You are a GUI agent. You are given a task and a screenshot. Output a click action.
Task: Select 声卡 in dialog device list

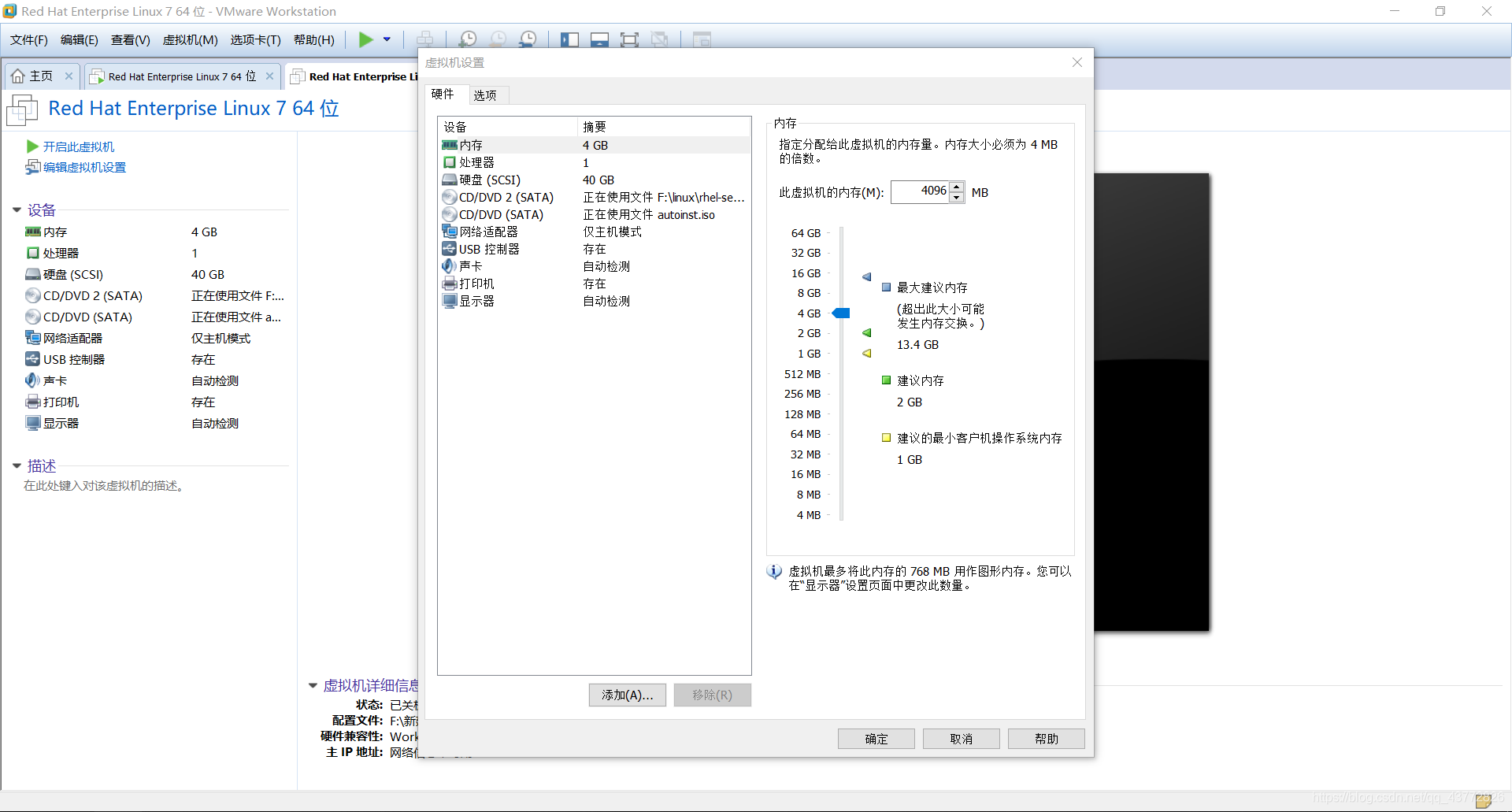click(x=594, y=266)
